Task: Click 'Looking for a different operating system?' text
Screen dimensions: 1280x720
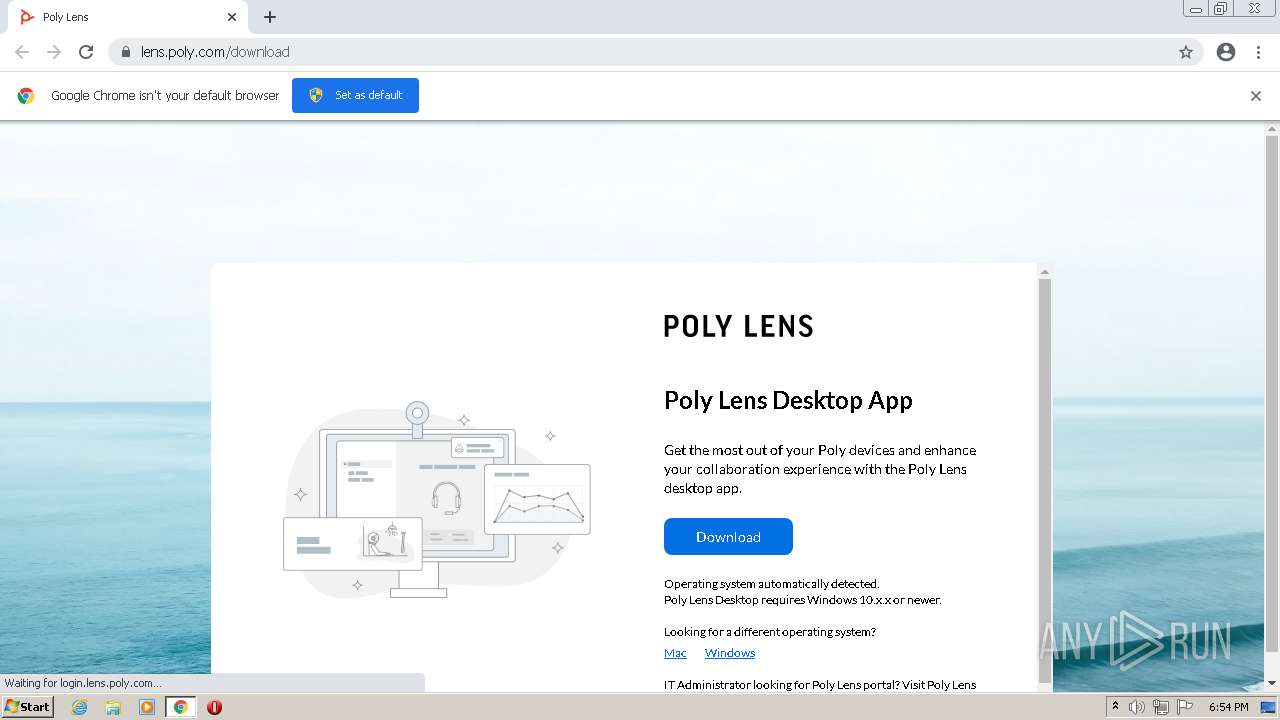Action: [x=770, y=632]
